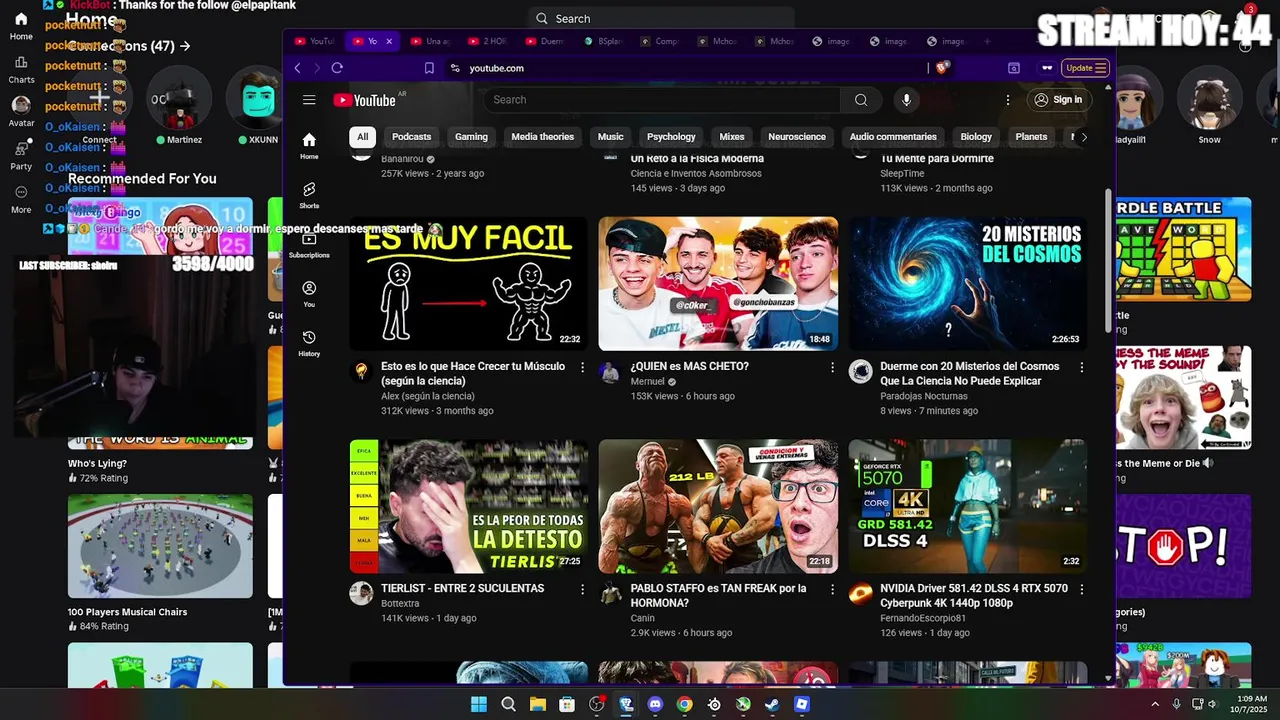Open the You section in YouTube sidebar
This screenshot has height=720, width=1280.
tap(309, 294)
